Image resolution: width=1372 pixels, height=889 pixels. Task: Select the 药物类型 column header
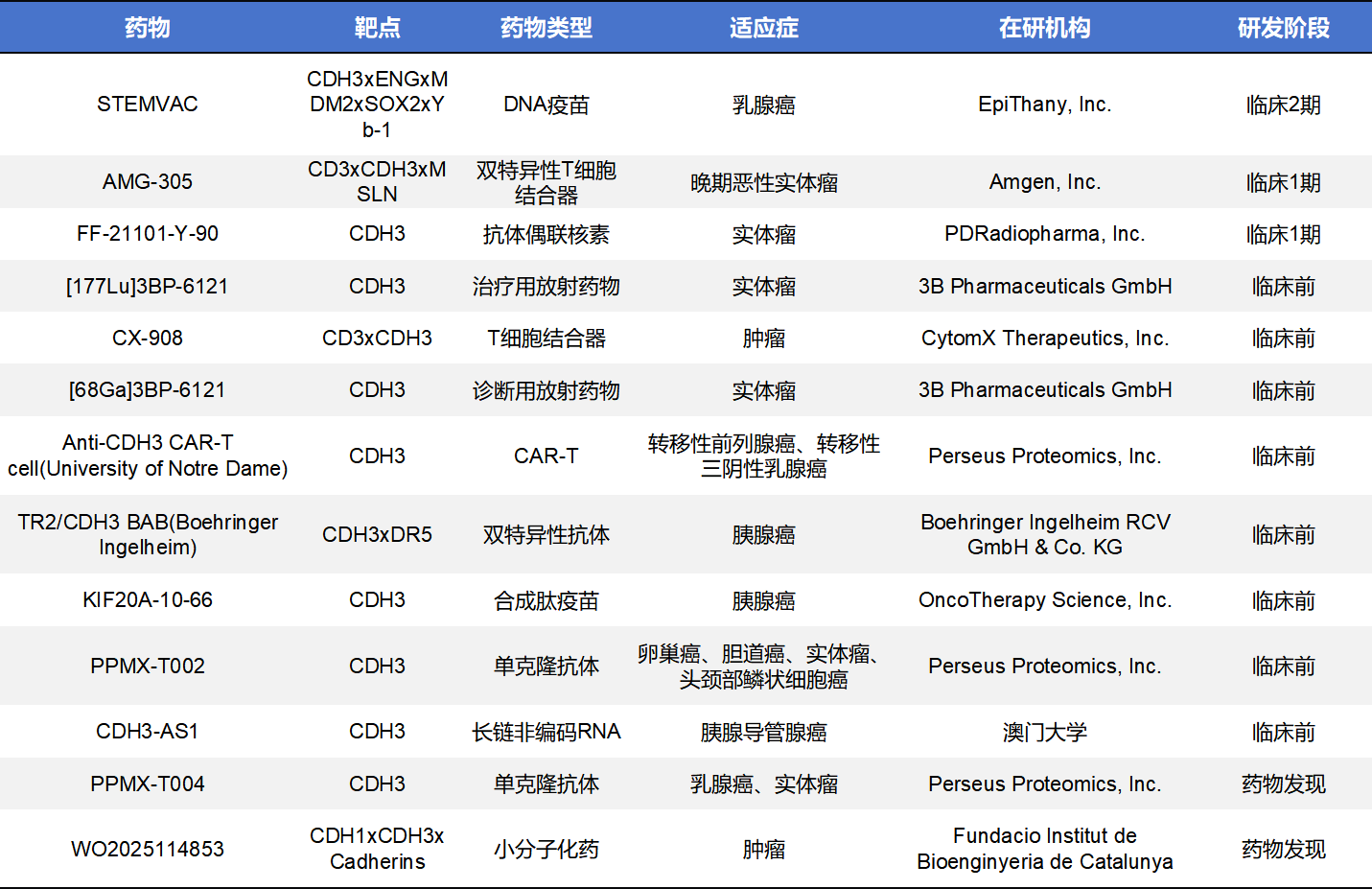546,28
